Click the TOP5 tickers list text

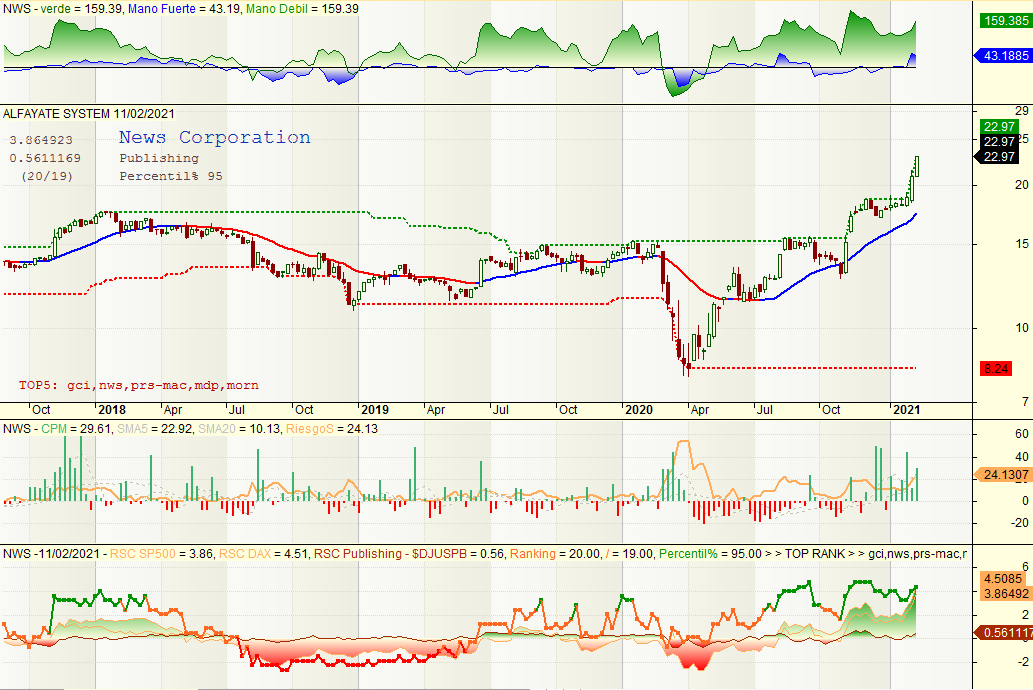pos(138,385)
